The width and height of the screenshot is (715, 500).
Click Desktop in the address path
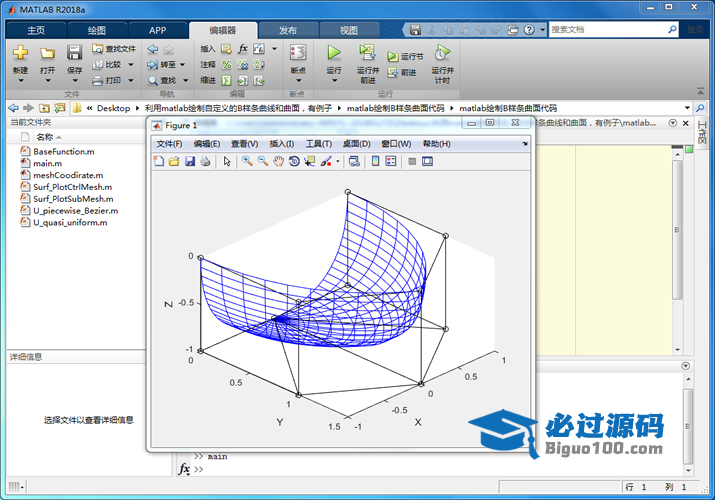[114, 108]
